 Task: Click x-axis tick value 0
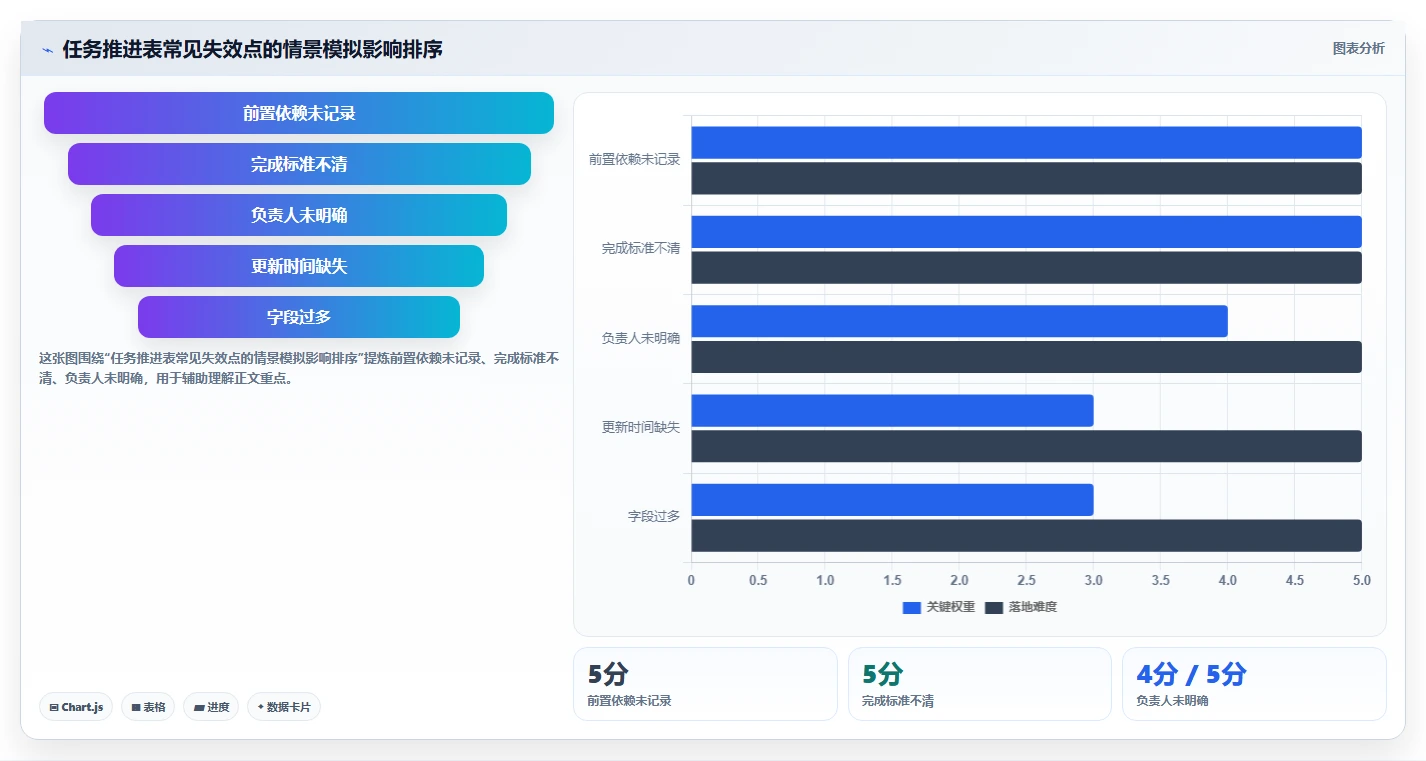click(691, 580)
